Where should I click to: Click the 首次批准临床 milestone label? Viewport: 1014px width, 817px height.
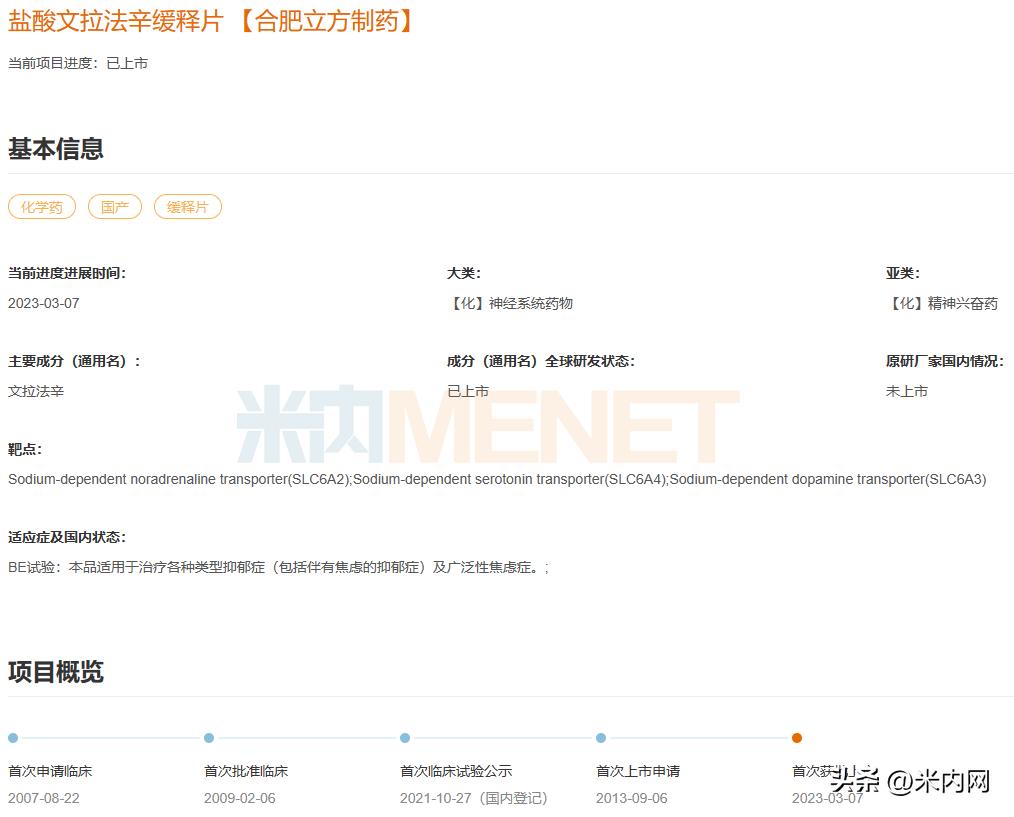click(246, 771)
